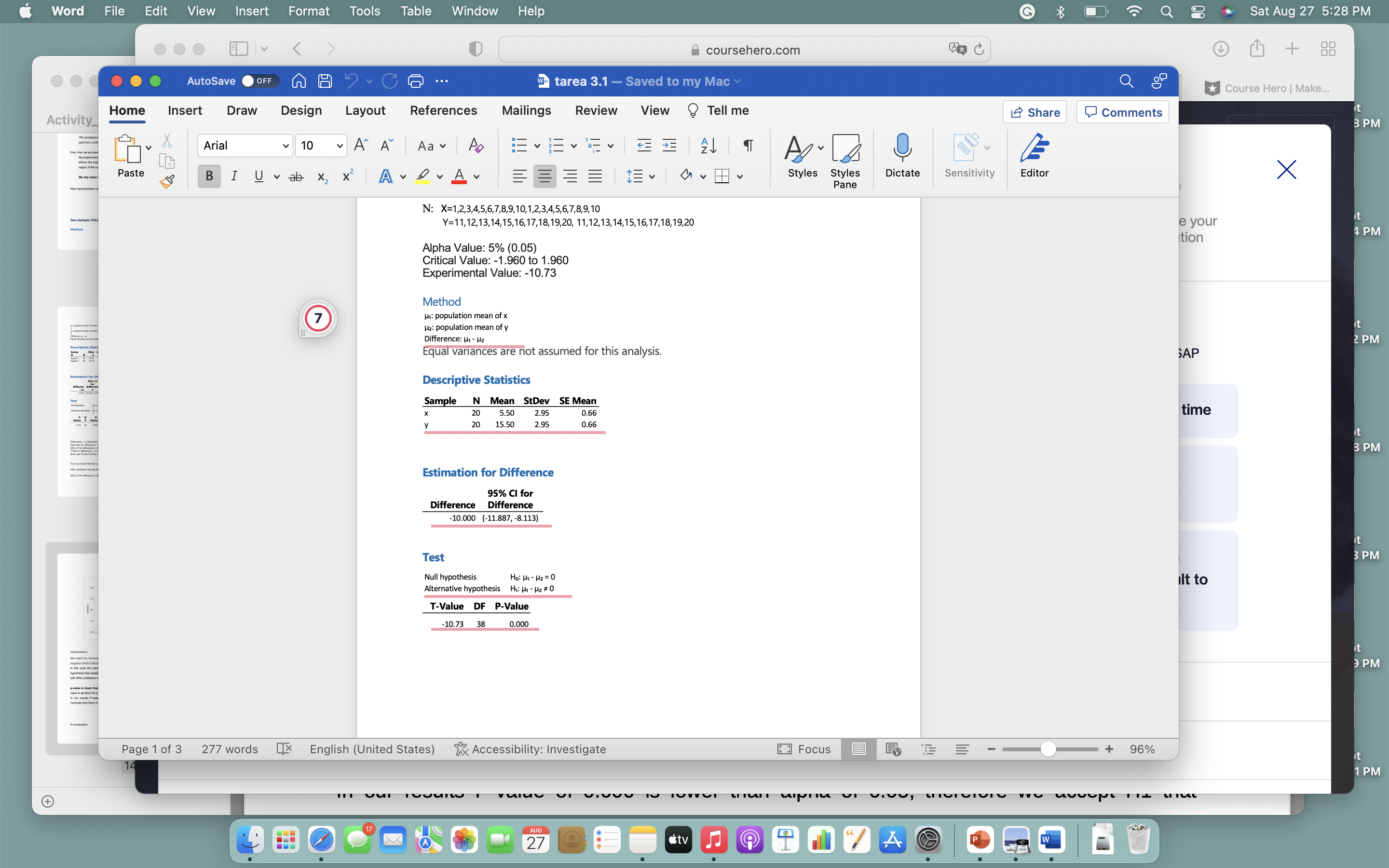Toggle bold formatting off
This screenshot has width=1389, height=868.
(208, 176)
